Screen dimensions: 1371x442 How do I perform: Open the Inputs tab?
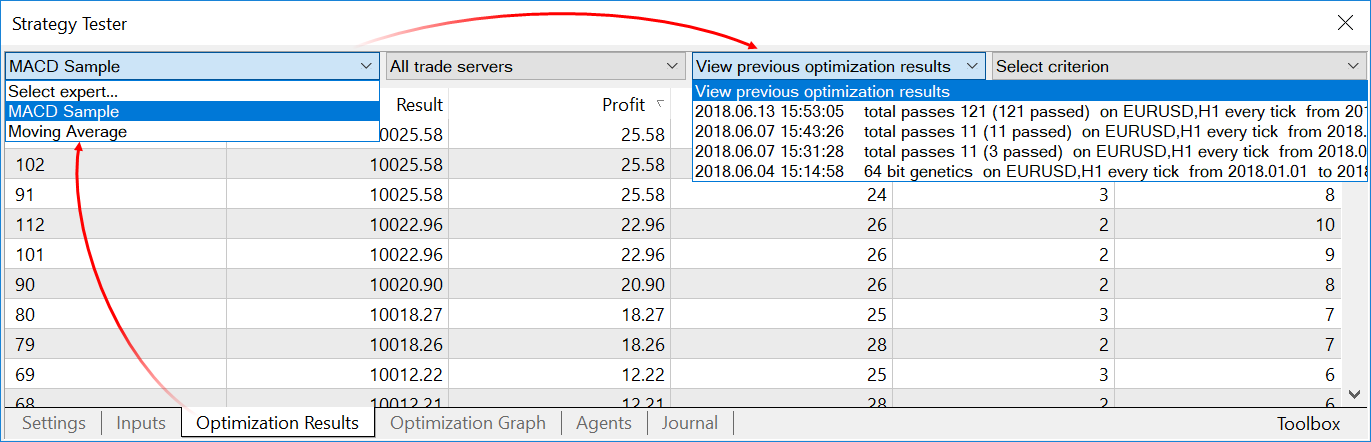tap(141, 423)
